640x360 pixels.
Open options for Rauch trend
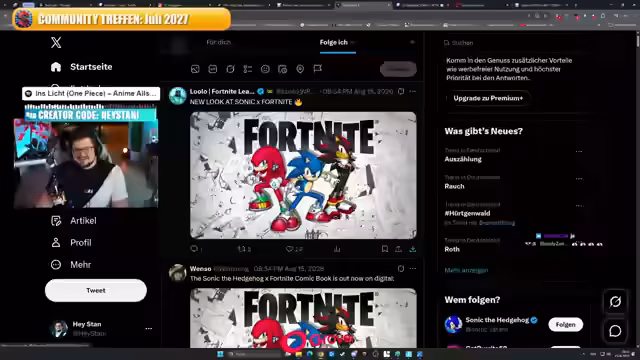pyautogui.click(x=579, y=178)
